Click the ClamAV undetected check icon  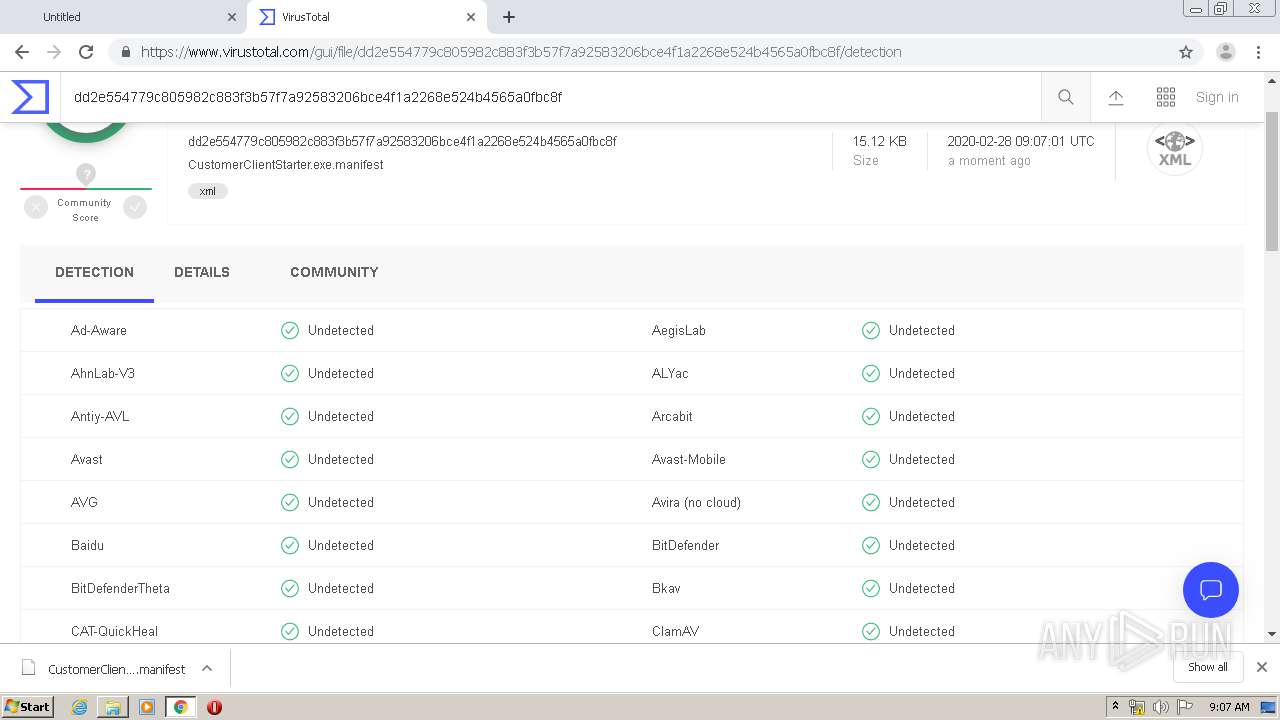[871, 631]
